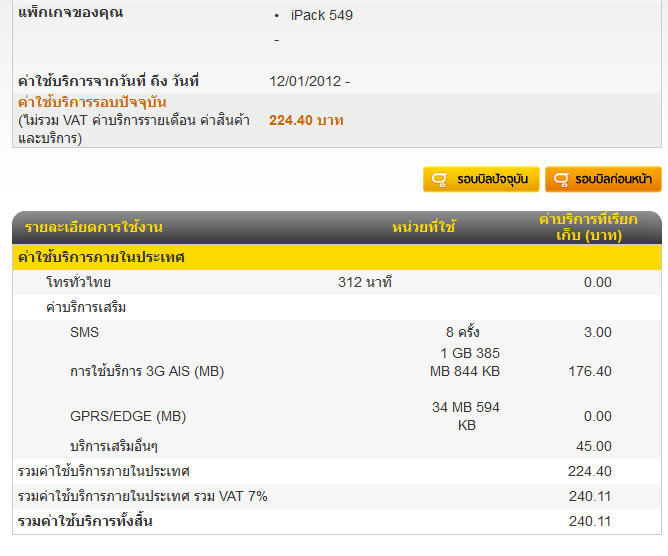668x556 pixels.
Task: Click การใช้บริการ 3G AIS (MB) label
Action: 147,371
